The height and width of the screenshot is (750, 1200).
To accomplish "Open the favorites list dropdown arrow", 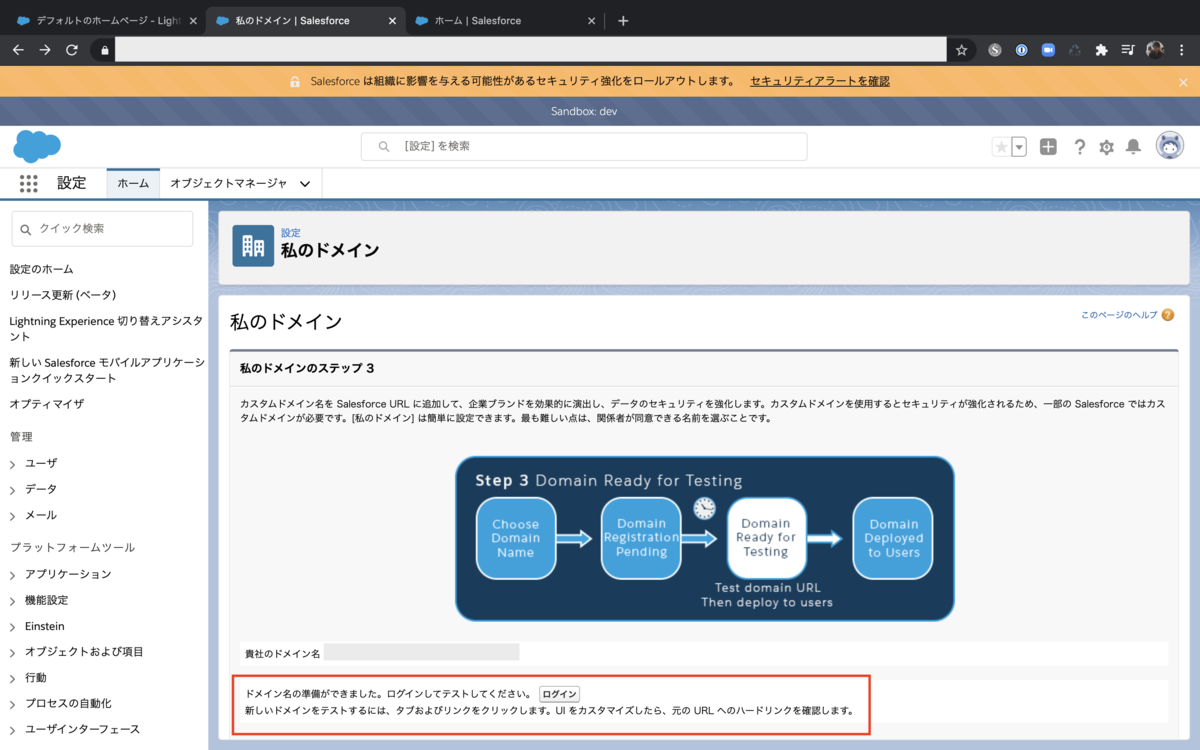I will click(x=1019, y=147).
